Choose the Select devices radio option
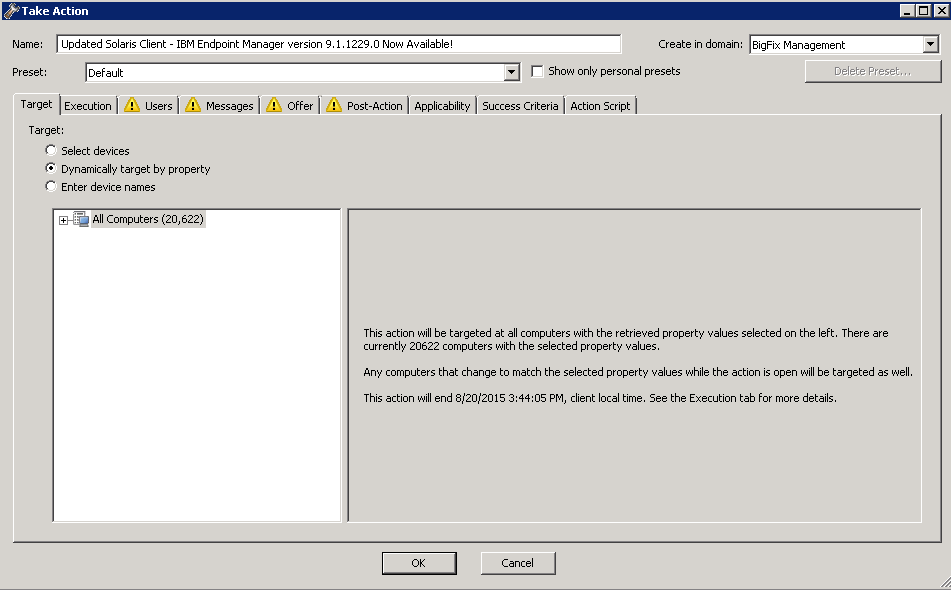951x590 pixels. pyautogui.click(x=51, y=150)
